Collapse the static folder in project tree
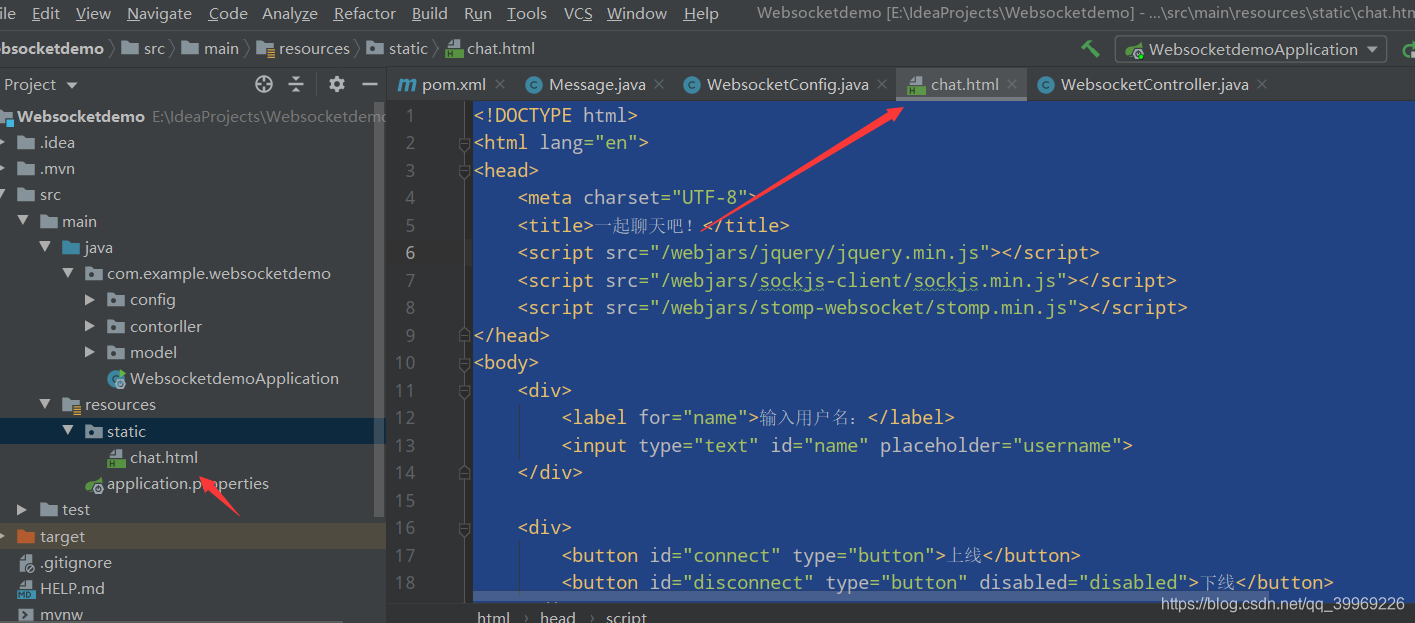The width and height of the screenshot is (1415, 623). (68, 431)
